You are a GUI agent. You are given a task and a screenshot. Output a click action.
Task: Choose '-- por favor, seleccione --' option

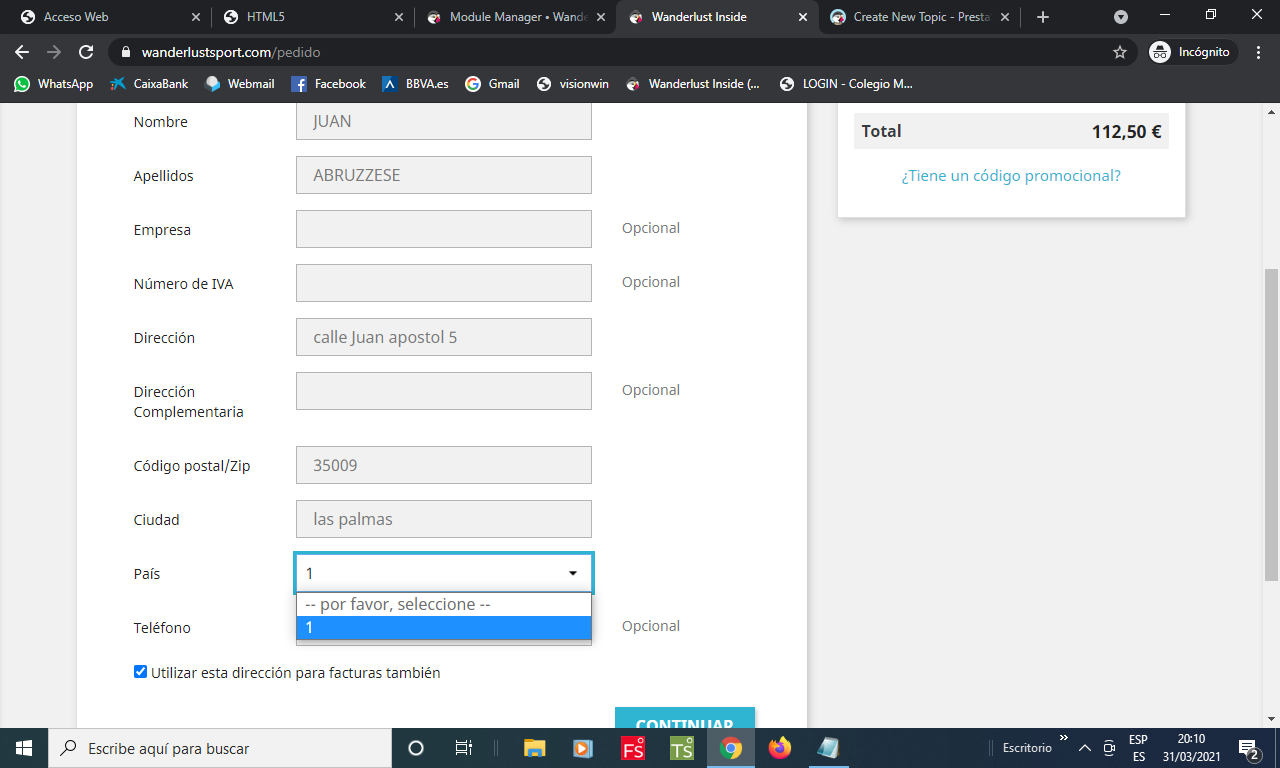pyautogui.click(x=444, y=605)
